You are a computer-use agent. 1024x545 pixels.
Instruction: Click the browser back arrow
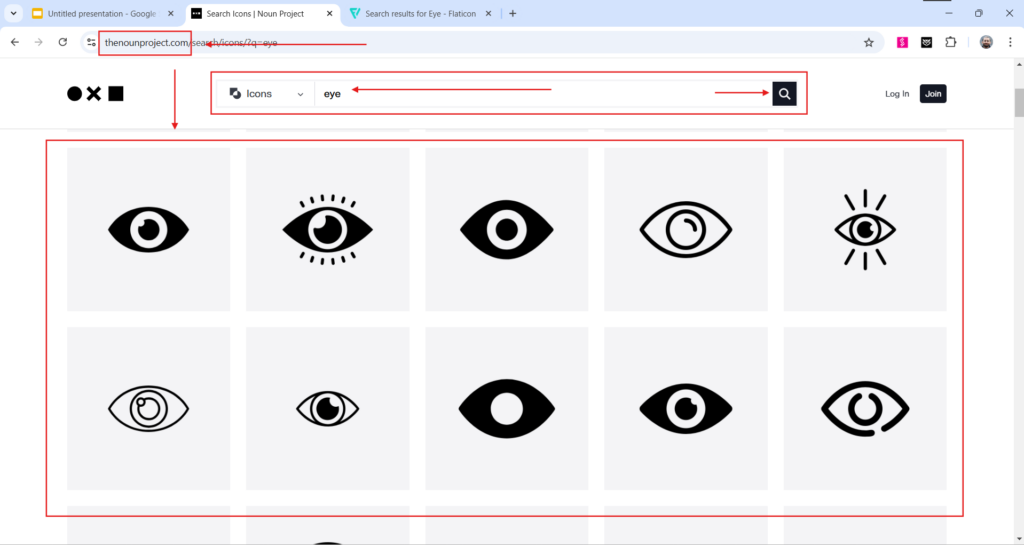click(x=15, y=42)
